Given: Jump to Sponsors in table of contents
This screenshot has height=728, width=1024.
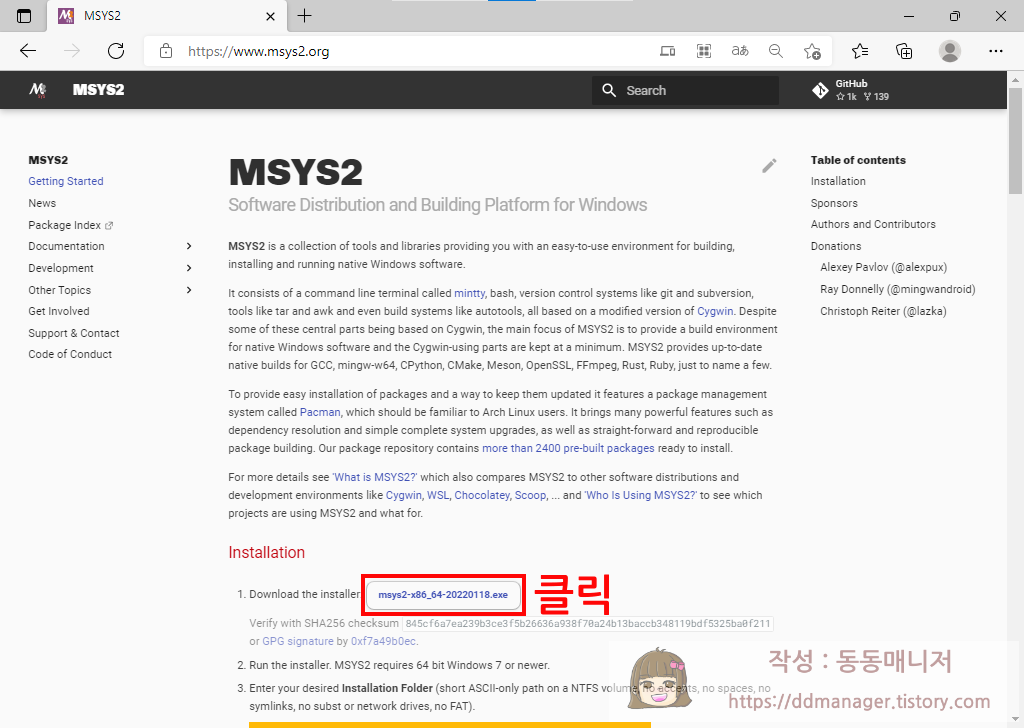Looking at the screenshot, I should coord(834,203).
